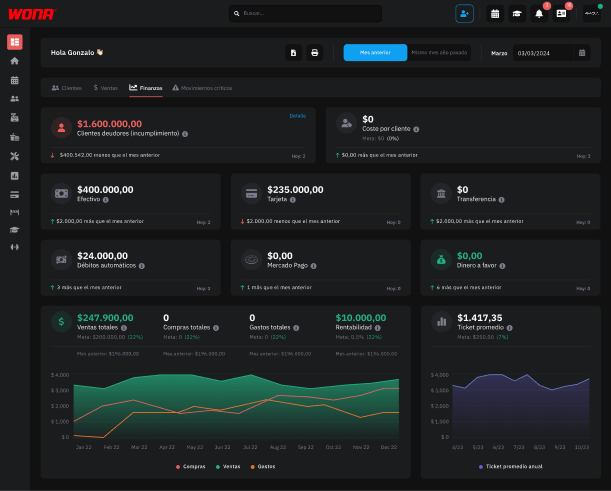Toggle the Gastos legend series
The width and height of the screenshot is (611, 491).
pyautogui.click(x=263, y=466)
